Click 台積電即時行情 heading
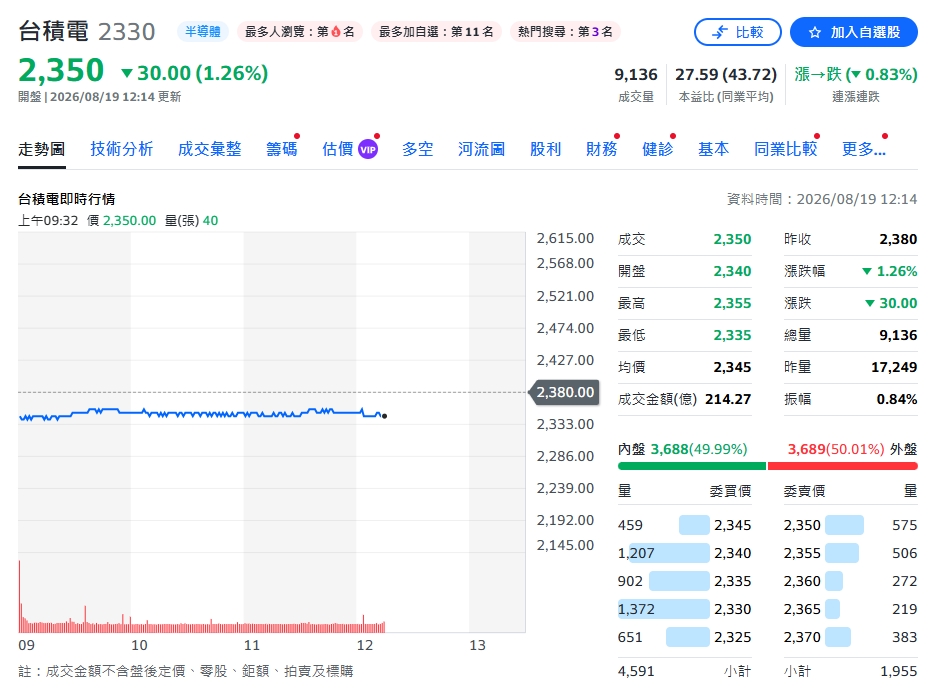The width and height of the screenshot is (934, 688). click(x=67, y=199)
